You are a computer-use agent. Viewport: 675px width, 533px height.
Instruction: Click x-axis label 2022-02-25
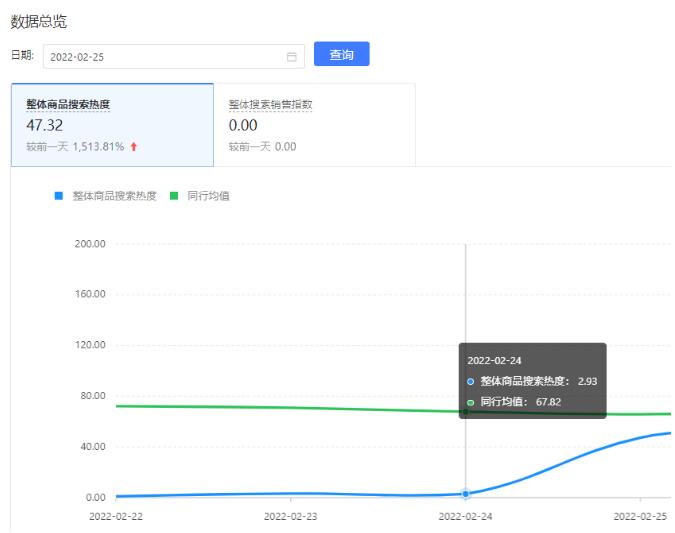coord(640,516)
